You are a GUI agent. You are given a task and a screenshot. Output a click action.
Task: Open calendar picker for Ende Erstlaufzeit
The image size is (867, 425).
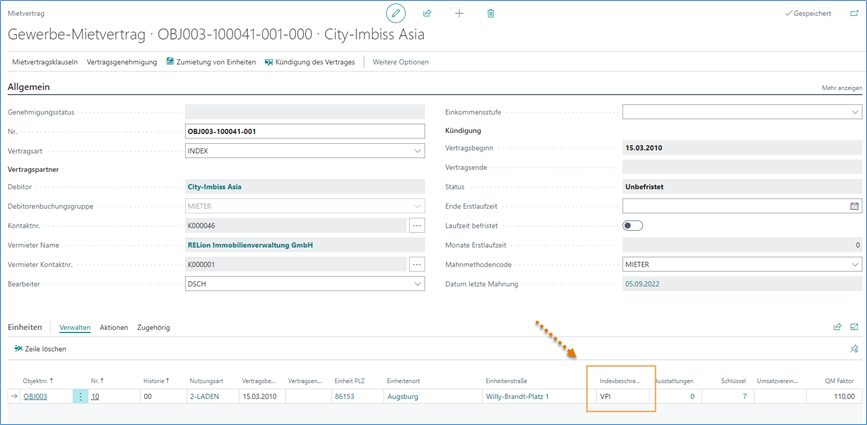[854, 206]
